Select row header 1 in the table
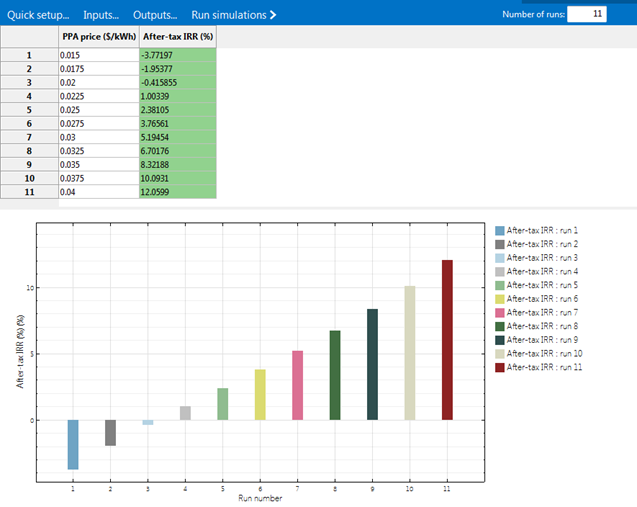Viewport: 637px width, 507px height. pyautogui.click(x=29, y=55)
